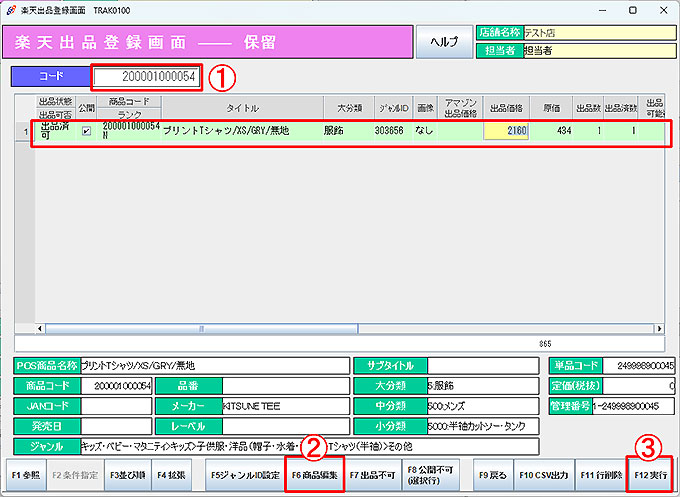
Task: Click the コード input field
Action: 147,76
